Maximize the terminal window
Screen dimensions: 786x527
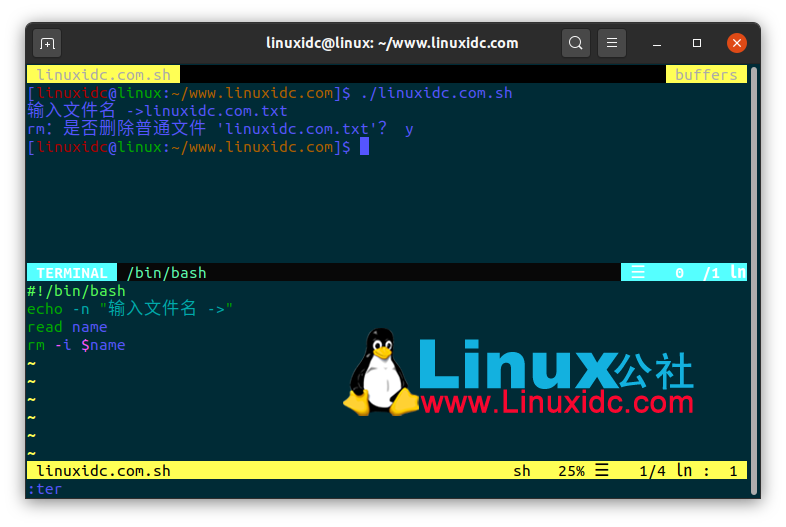click(697, 43)
